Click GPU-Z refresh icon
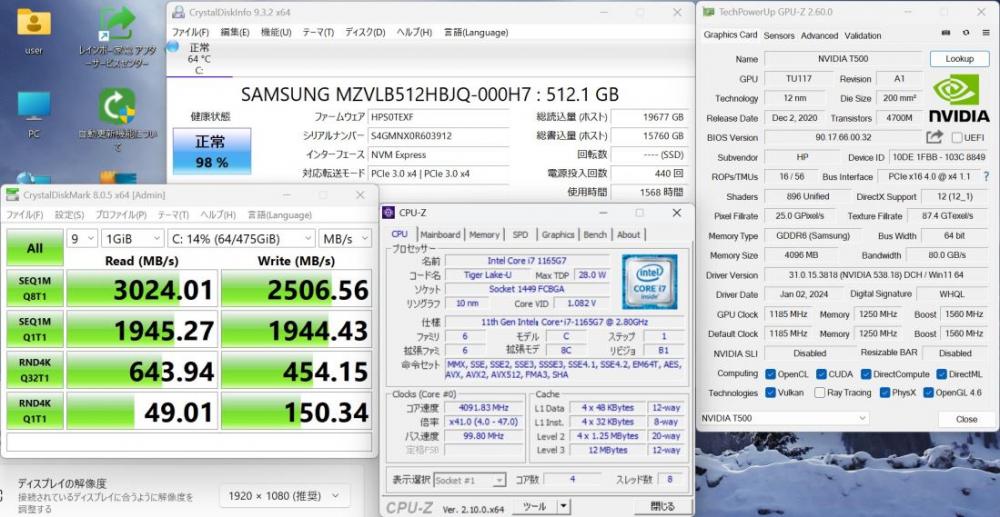 click(x=966, y=33)
